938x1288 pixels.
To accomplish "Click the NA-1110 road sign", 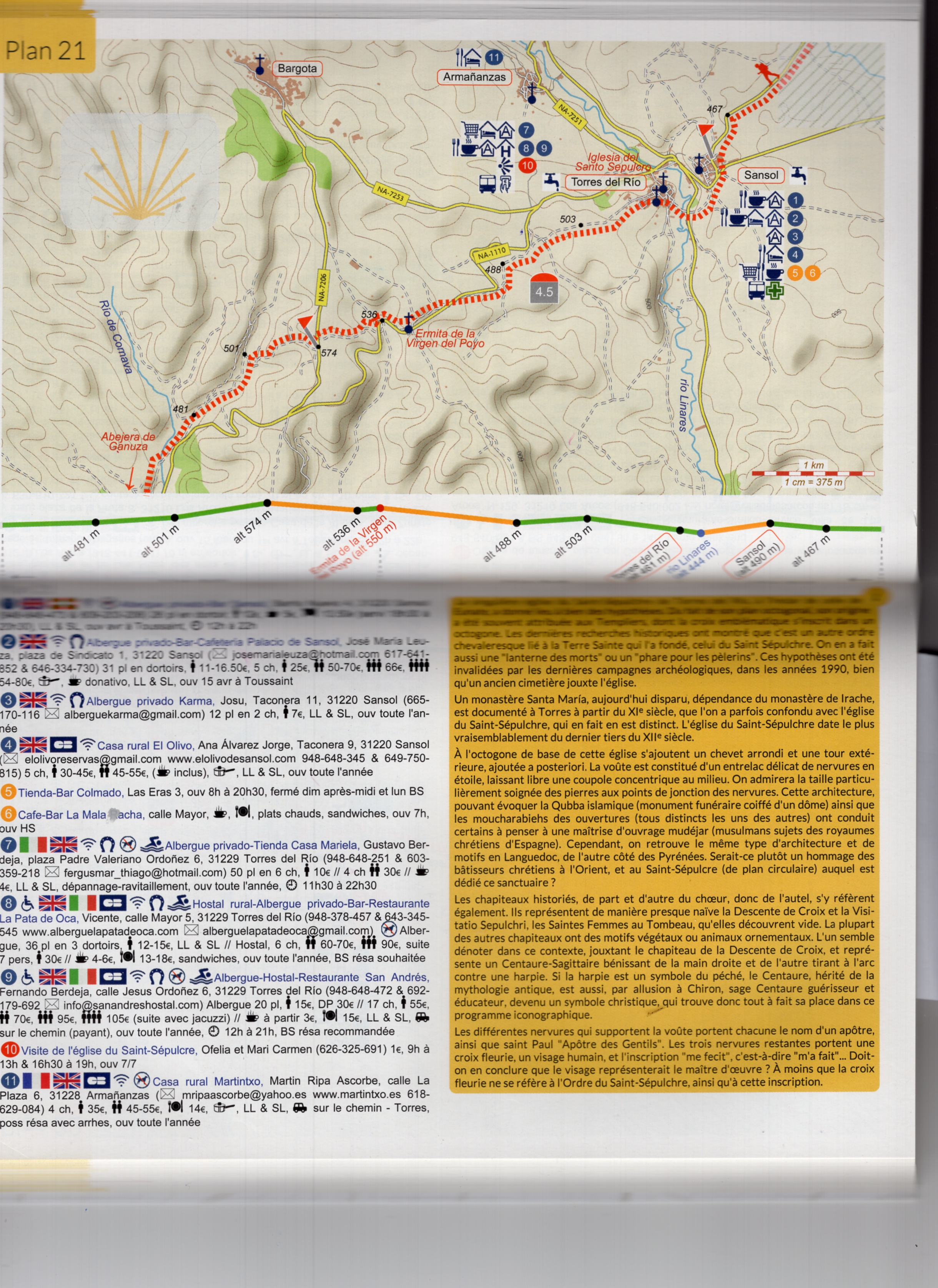I will tap(491, 254).
